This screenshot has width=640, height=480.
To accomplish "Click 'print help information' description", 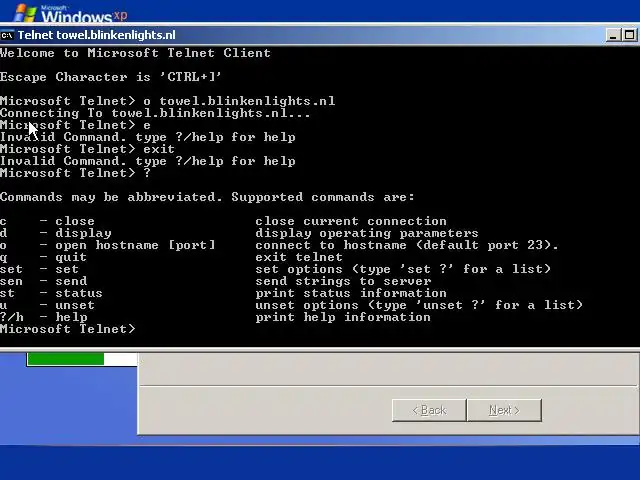I will coord(343,317).
